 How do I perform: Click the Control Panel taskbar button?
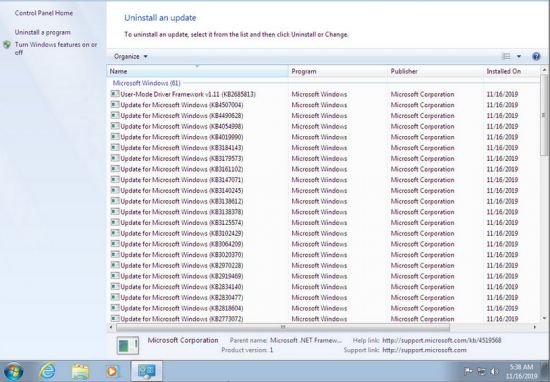tap(147, 371)
